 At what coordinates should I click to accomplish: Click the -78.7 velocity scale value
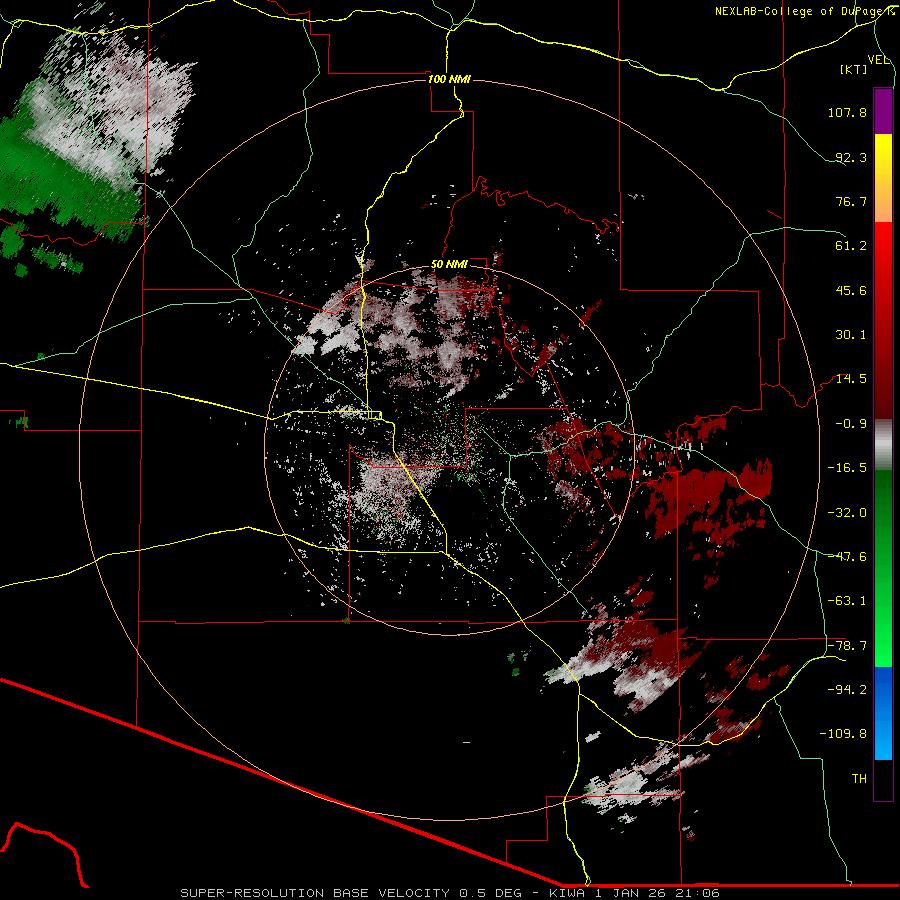click(x=847, y=646)
